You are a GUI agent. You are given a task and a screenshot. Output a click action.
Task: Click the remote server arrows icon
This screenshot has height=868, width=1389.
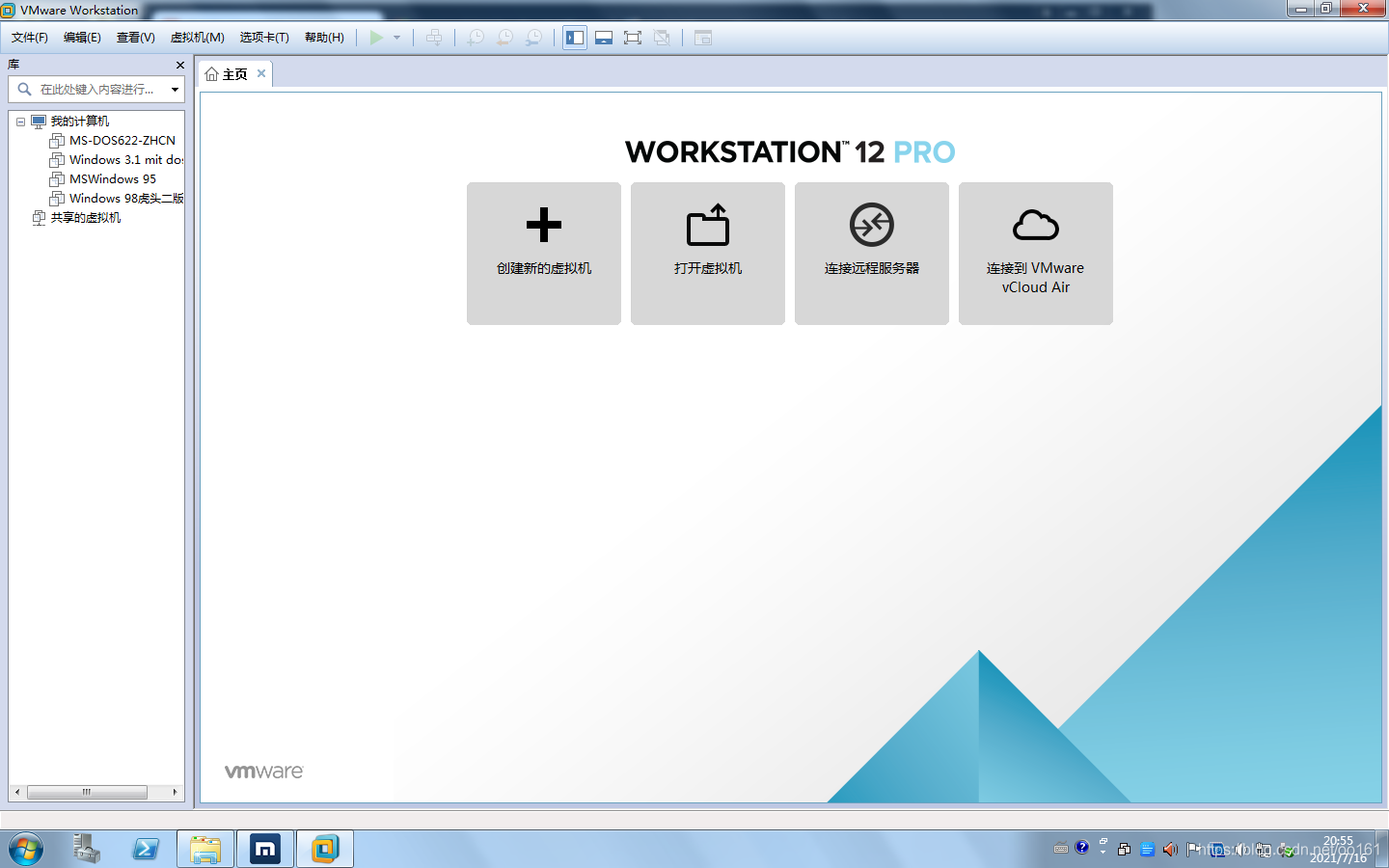[x=872, y=225]
